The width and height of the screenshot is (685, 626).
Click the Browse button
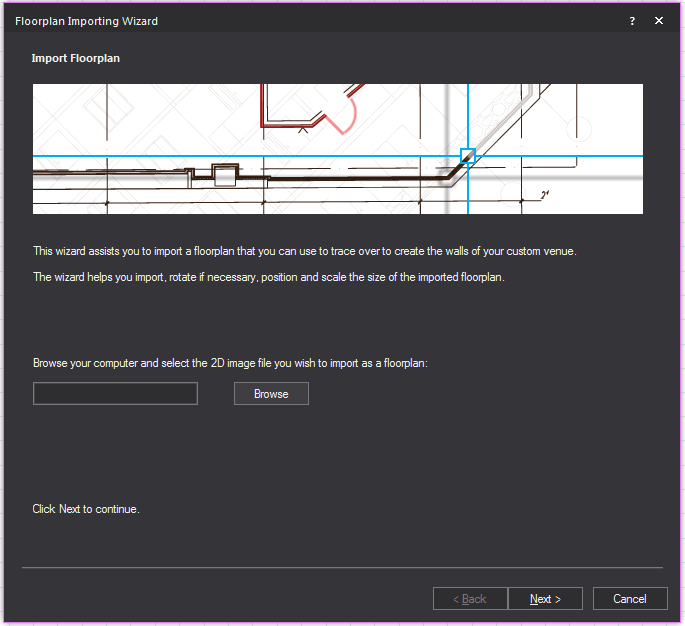pyautogui.click(x=271, y=394)
